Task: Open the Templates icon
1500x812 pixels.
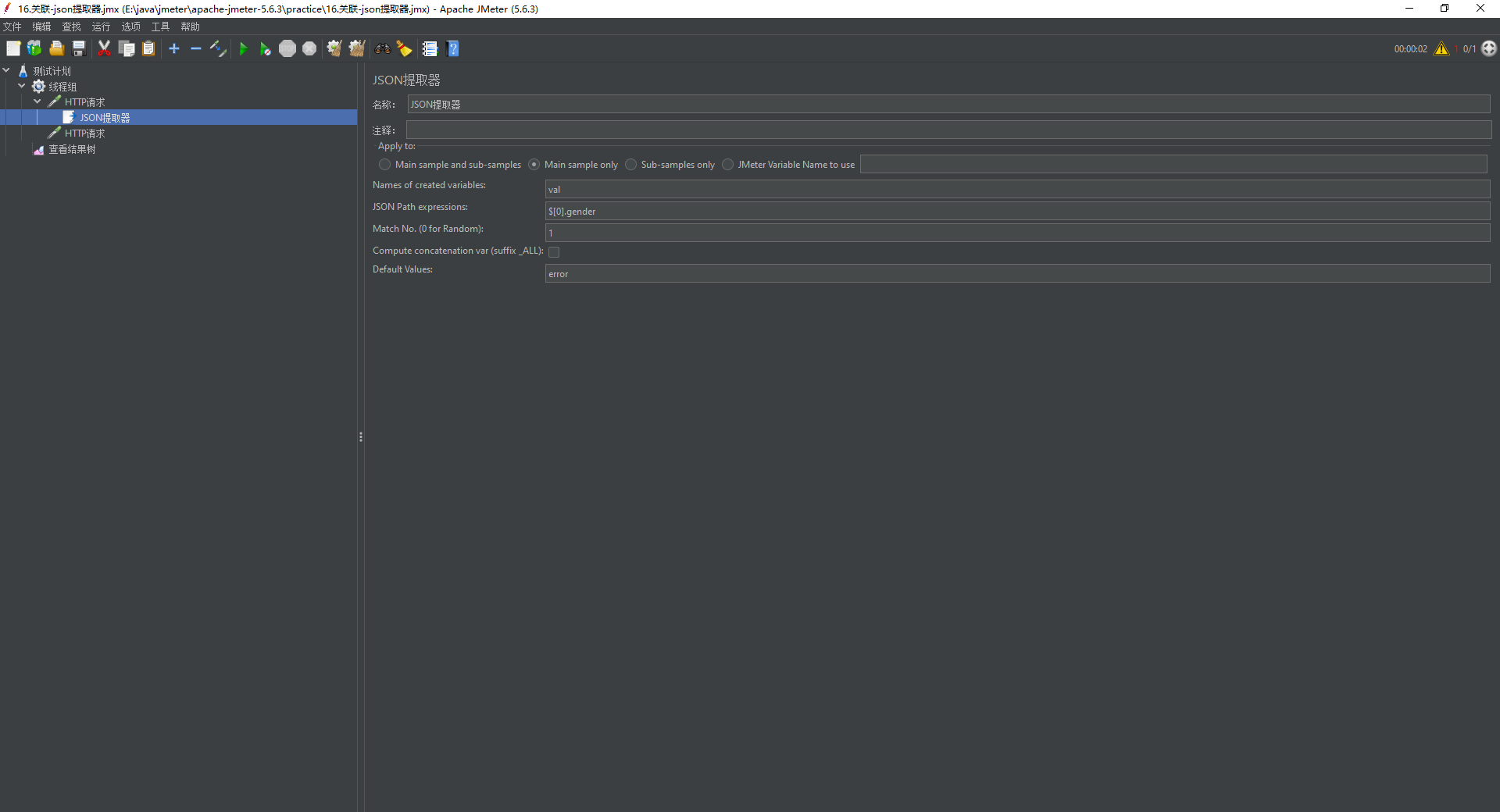Action: click(34, 48)
